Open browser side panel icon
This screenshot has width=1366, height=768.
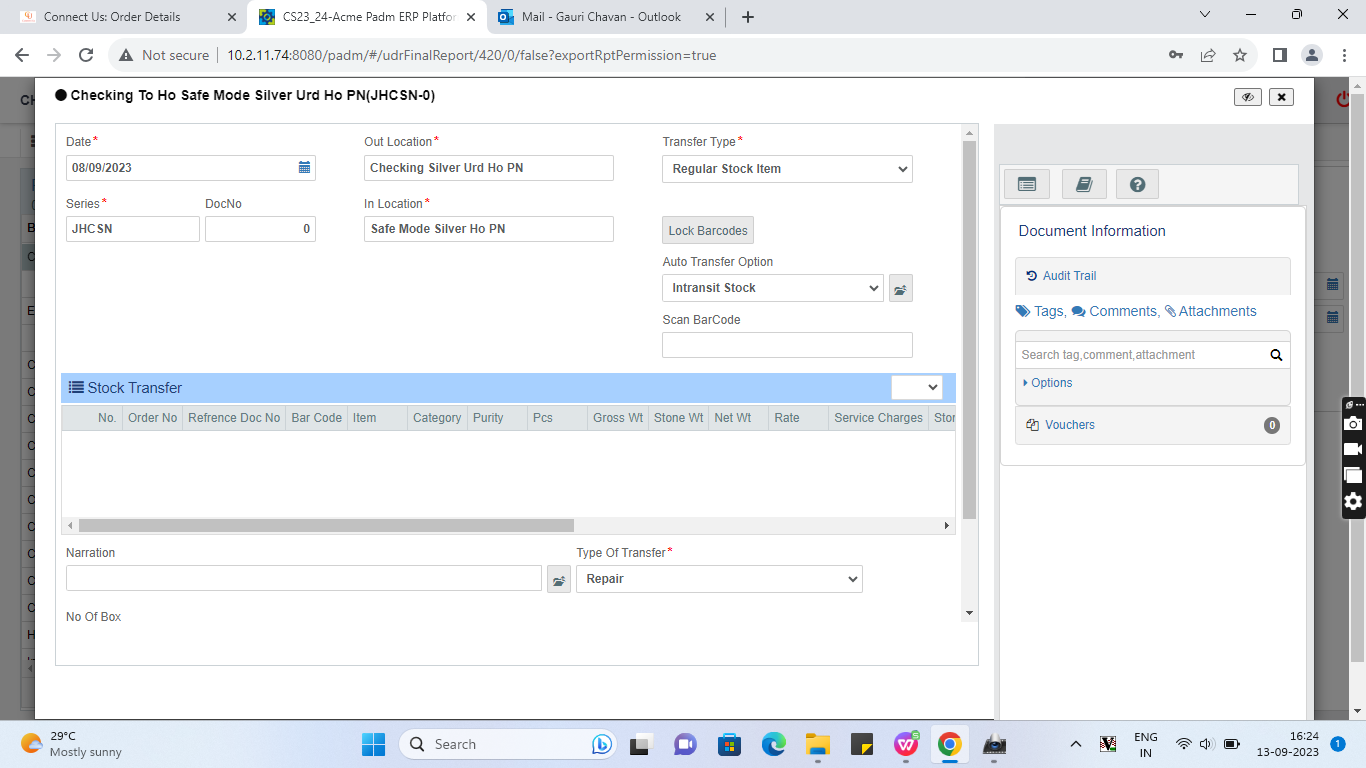(x=1279, y=55)
